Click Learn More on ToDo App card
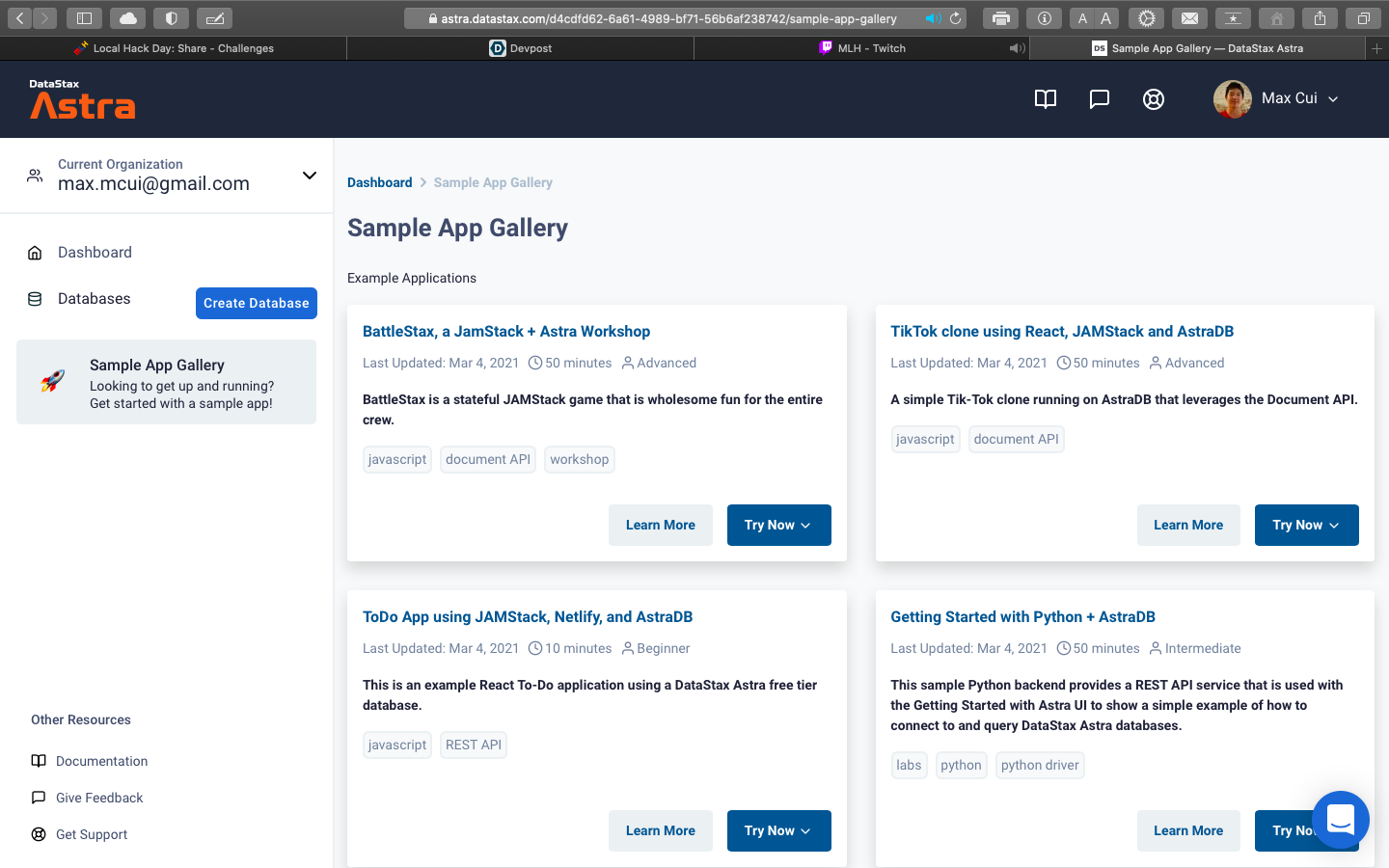1389x868 pixels. point(661,830)
